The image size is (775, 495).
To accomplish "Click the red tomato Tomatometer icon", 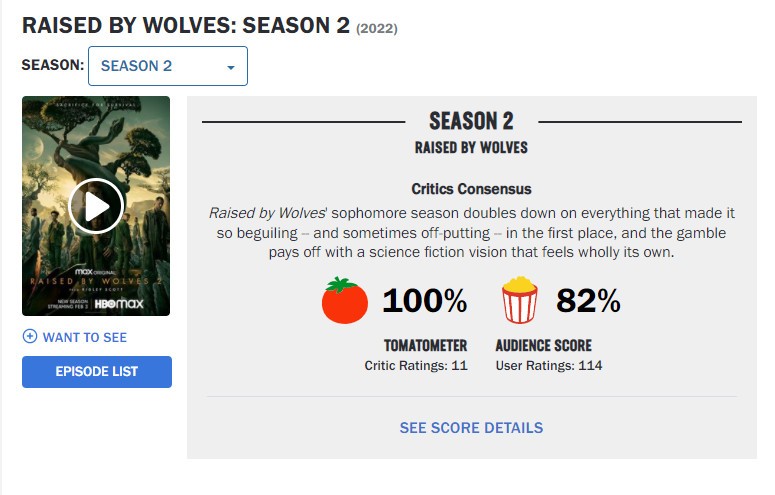I will tap(345, 301).
